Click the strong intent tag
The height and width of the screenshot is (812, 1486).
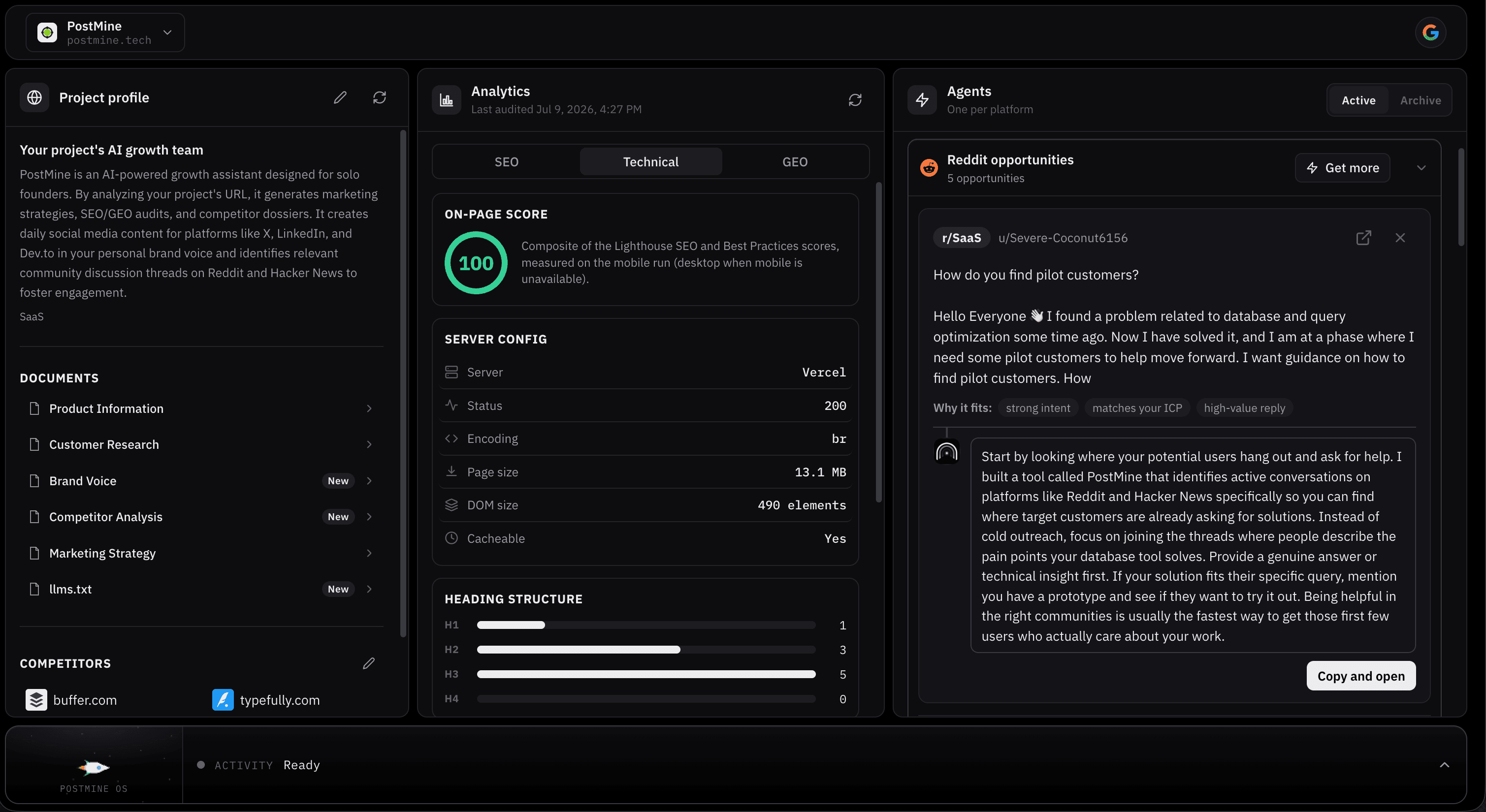coord(1038,408)
